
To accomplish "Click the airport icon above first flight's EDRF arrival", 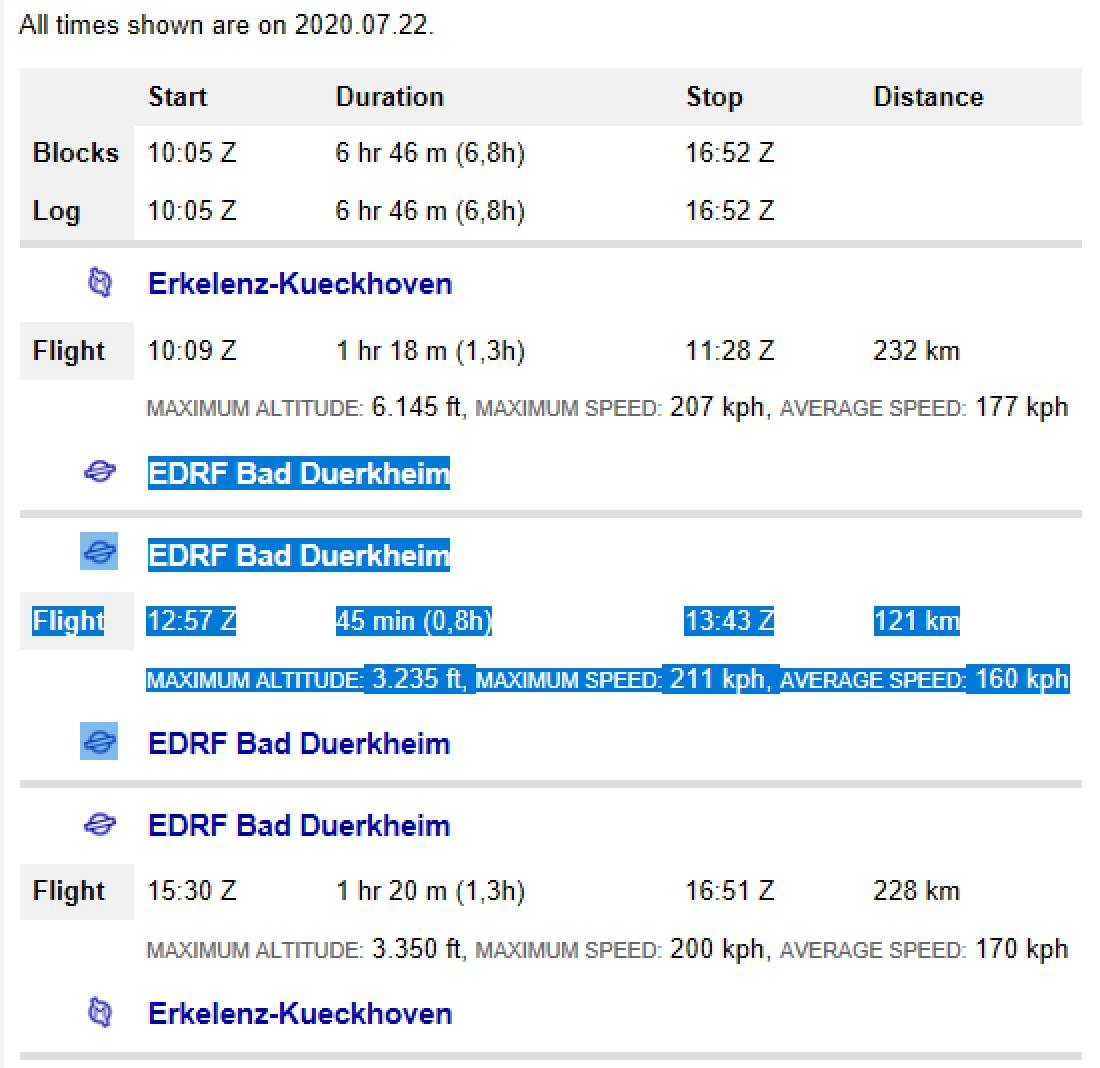I will (100, 472).
